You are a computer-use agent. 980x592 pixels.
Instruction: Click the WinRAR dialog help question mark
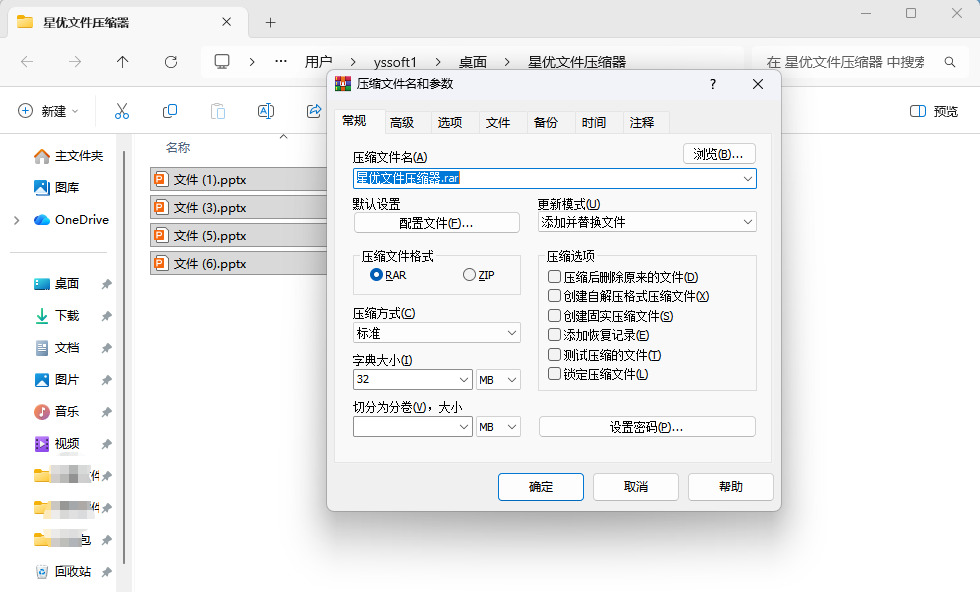pos(712,84)
